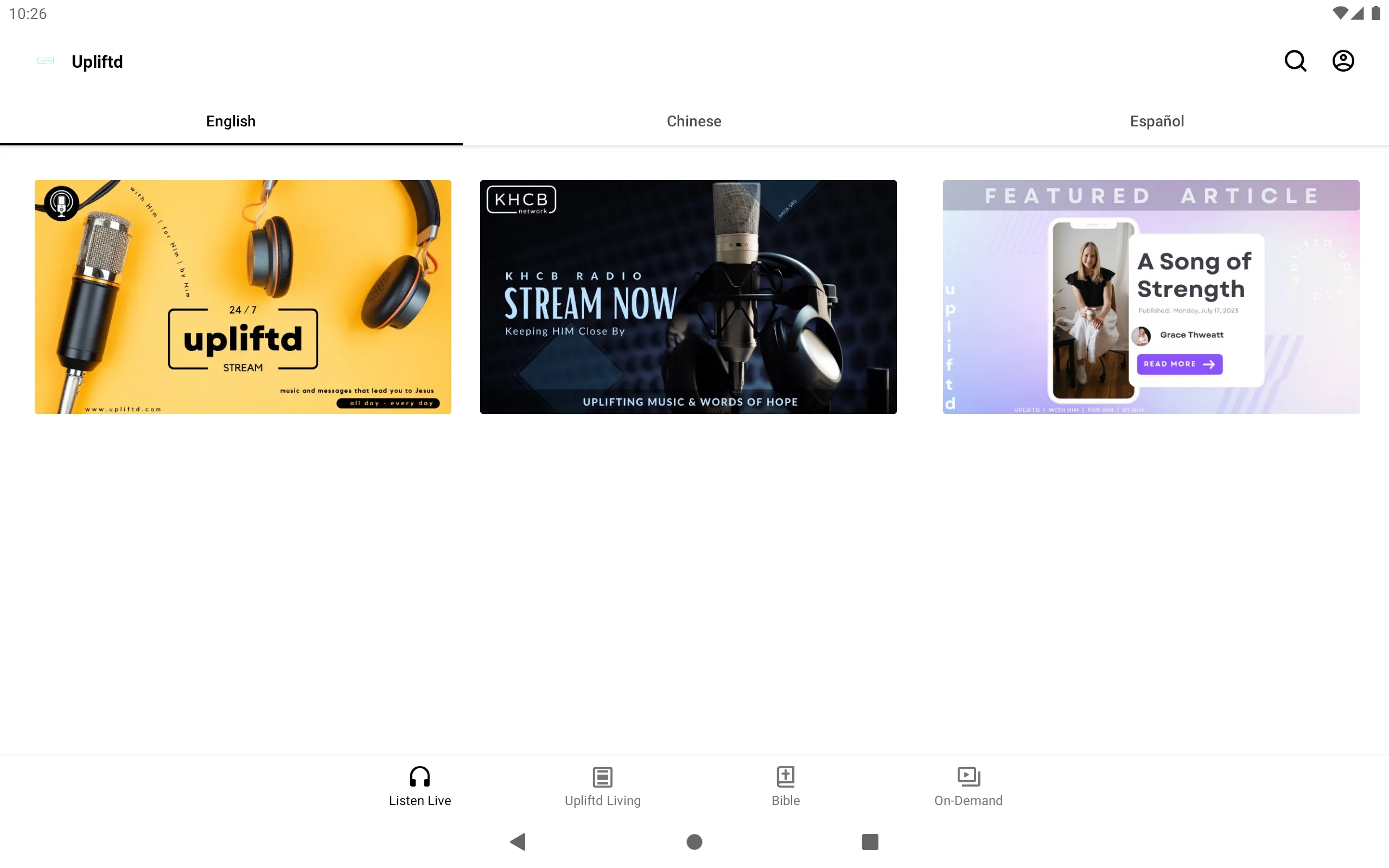The width and height of the screenshot is (1389, 868).
Task: Select the Español language tab
Action: 1158,121
